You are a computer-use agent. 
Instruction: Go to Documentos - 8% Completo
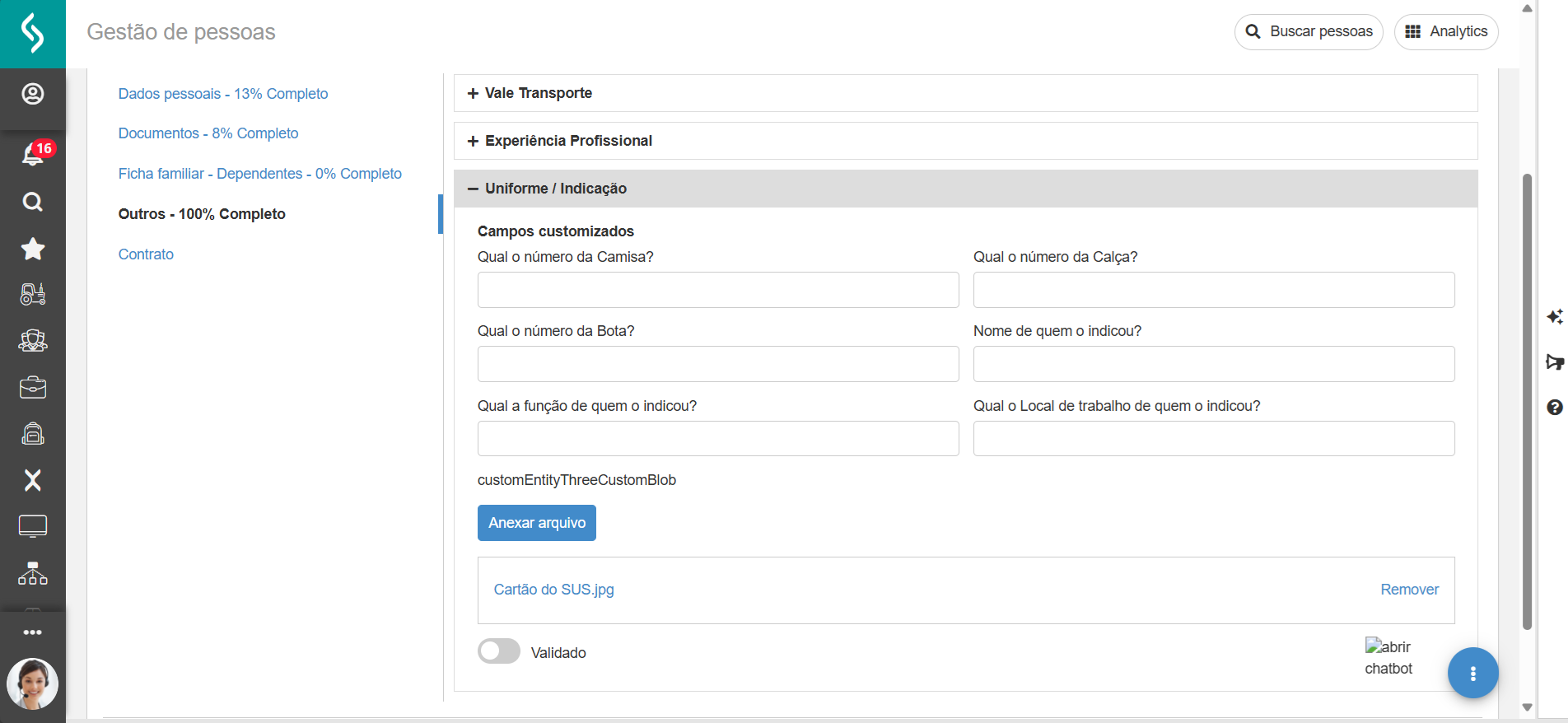208,133
